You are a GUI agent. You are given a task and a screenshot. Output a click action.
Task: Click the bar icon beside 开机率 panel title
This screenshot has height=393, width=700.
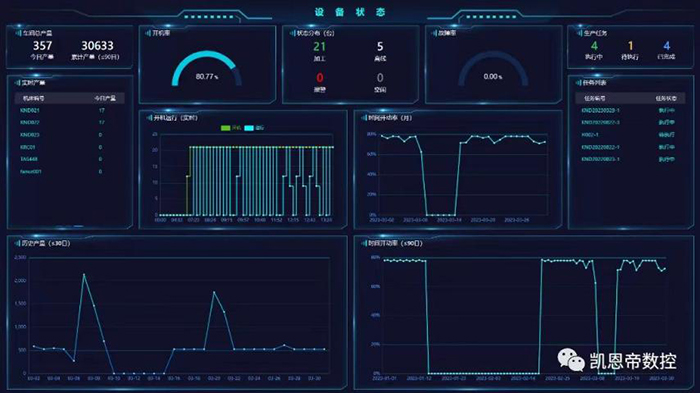(x=148, y=33)
